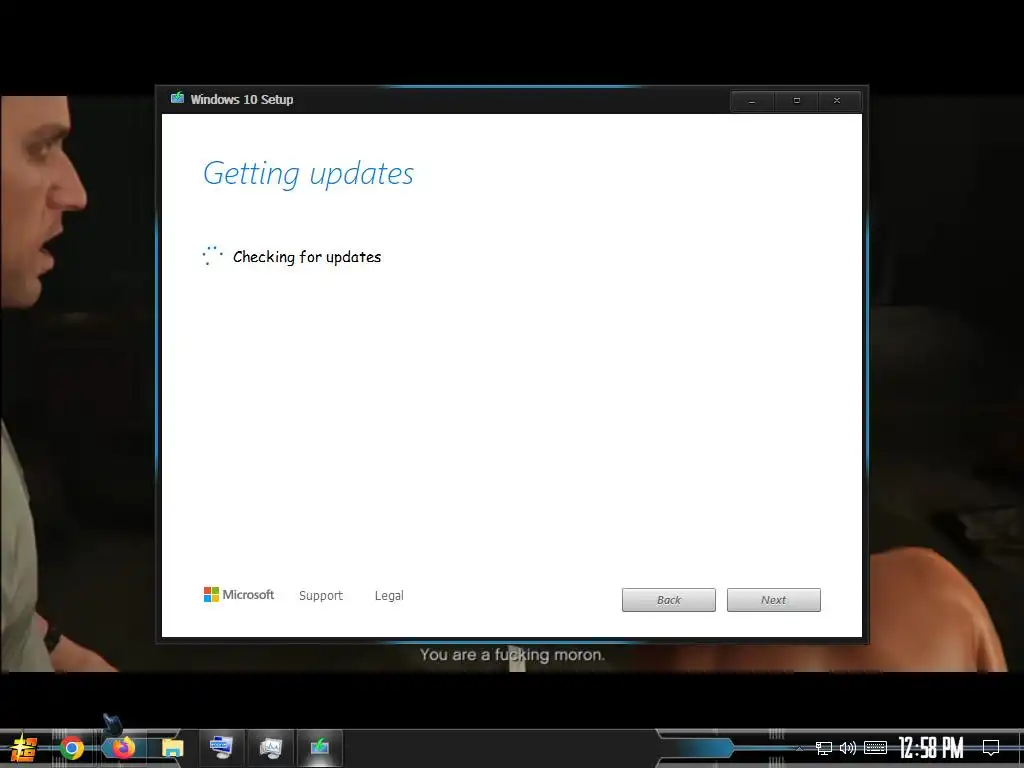Maximize the Windows 10 Setup window
The height and width of the screenshot is (768, 1024).
(796, 101)
